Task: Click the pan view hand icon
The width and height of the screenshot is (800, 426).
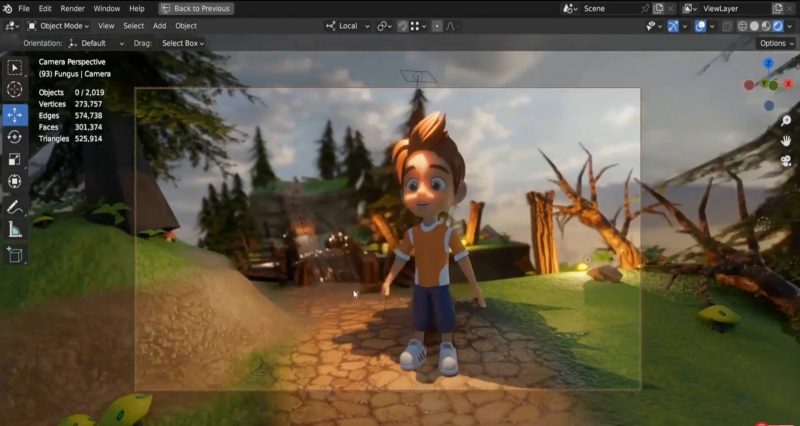Action: (786, 141)
